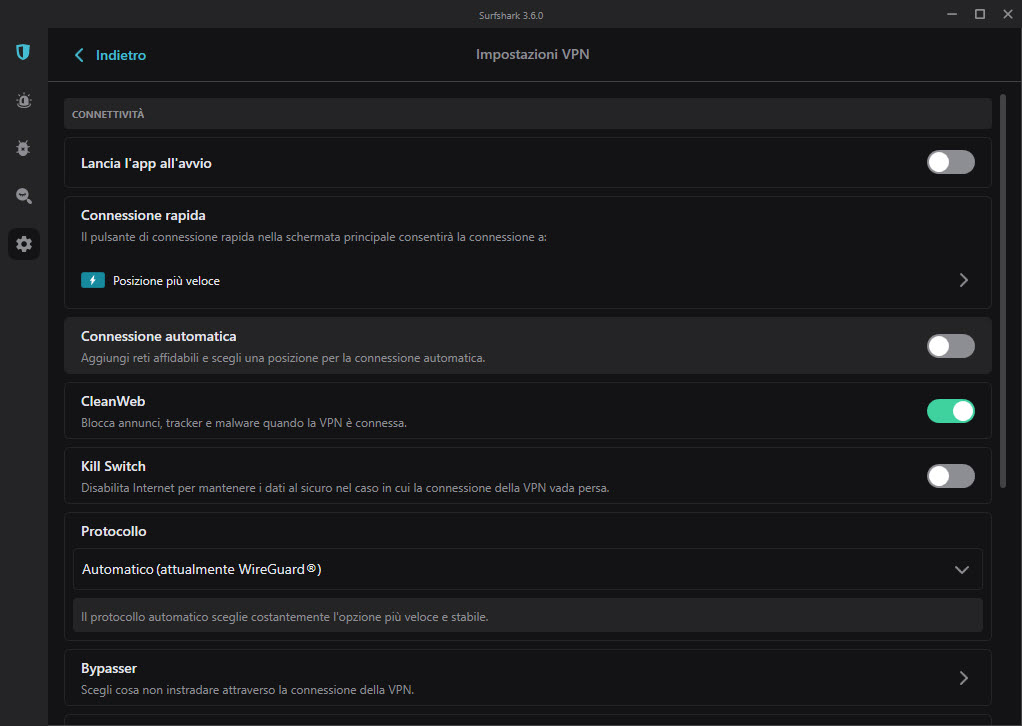Enable Lancia l'app all'avvio toggle
Image resolution: width=1022 pixels, height=726 pixels.
tap(950, 162)
